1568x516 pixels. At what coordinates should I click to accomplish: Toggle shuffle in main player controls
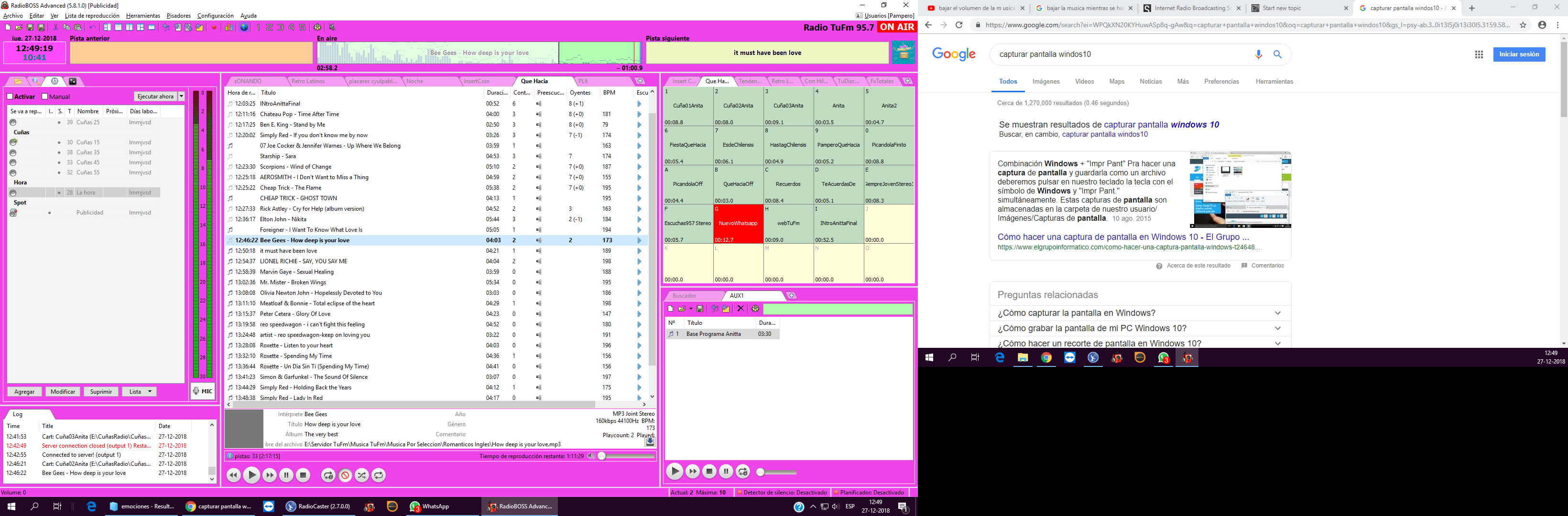click(x=361, y=475)
